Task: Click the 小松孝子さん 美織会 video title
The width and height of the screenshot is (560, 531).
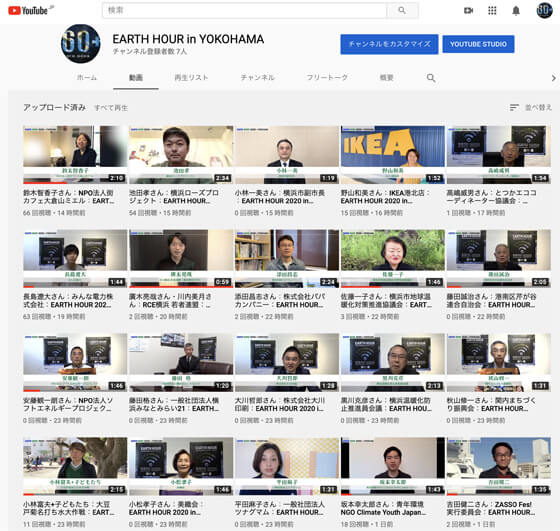Action: 166,508
